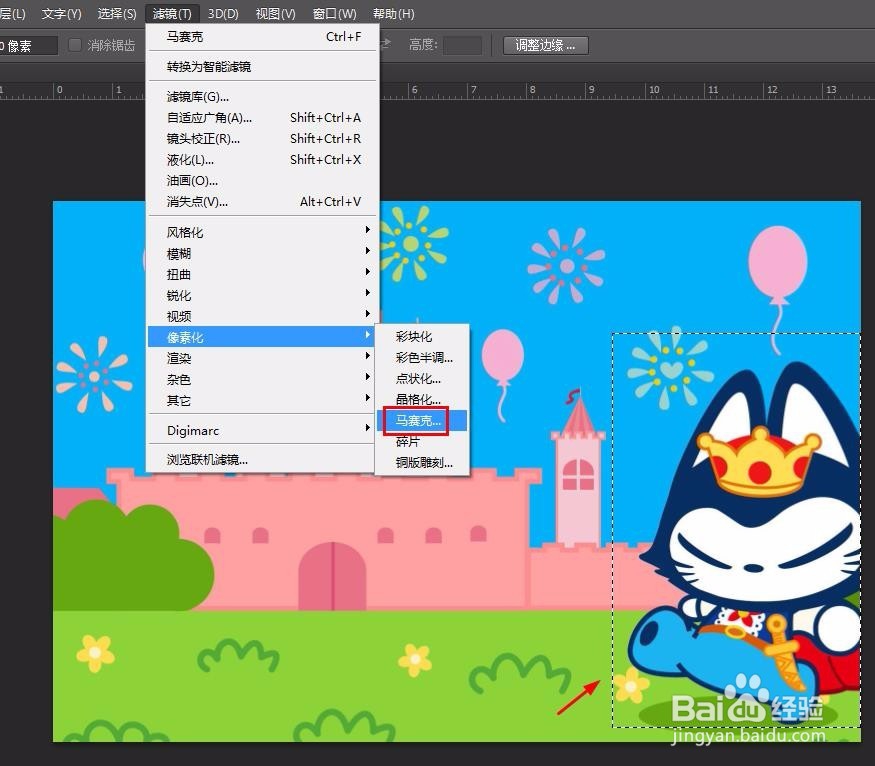Reapply last filter 马赛克 Ctrl+F
The width and height of the screenshot is (875, 766).
[263, 37]
